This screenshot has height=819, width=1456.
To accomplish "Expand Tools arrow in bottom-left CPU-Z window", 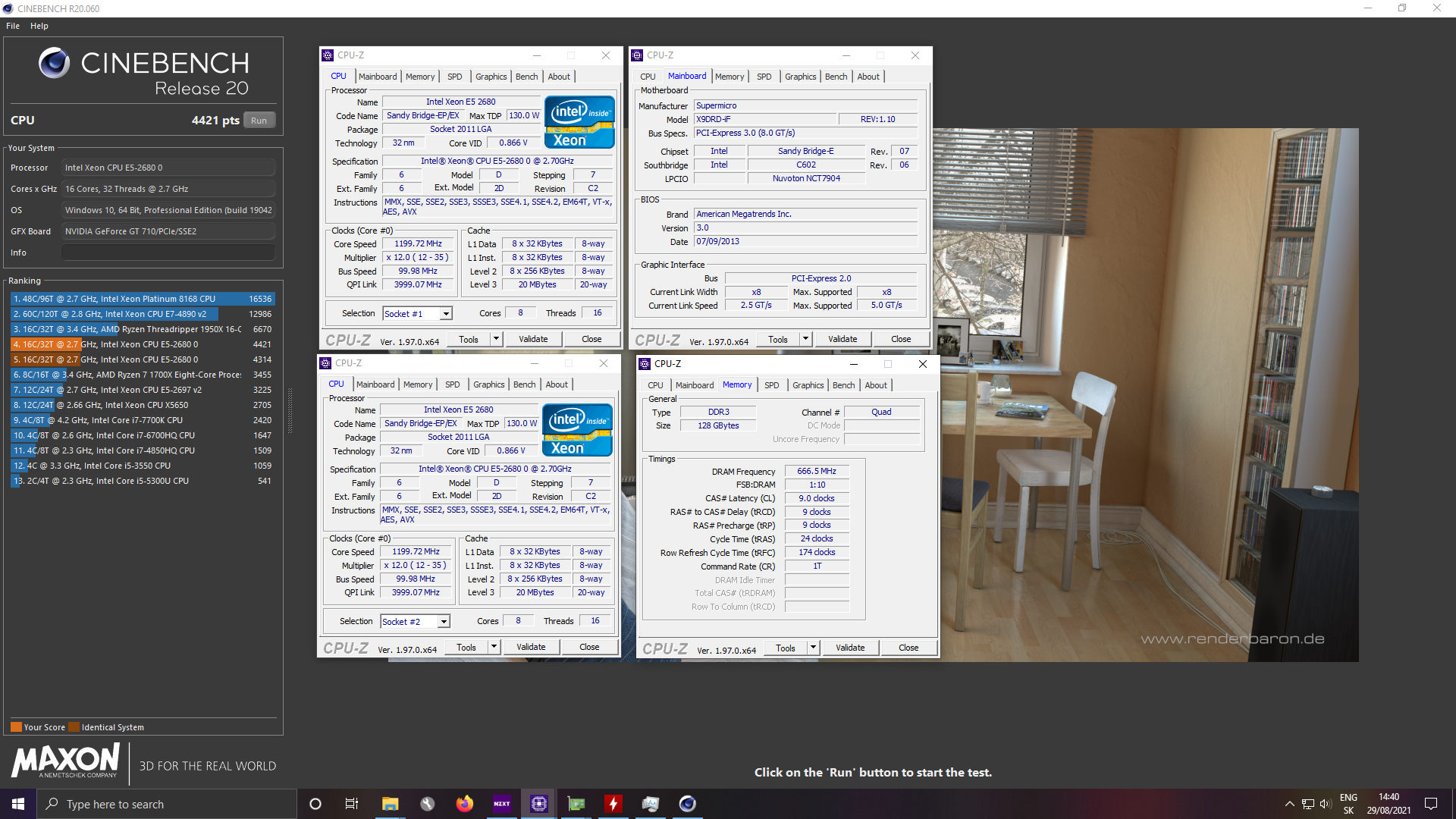I will (494, 647).
